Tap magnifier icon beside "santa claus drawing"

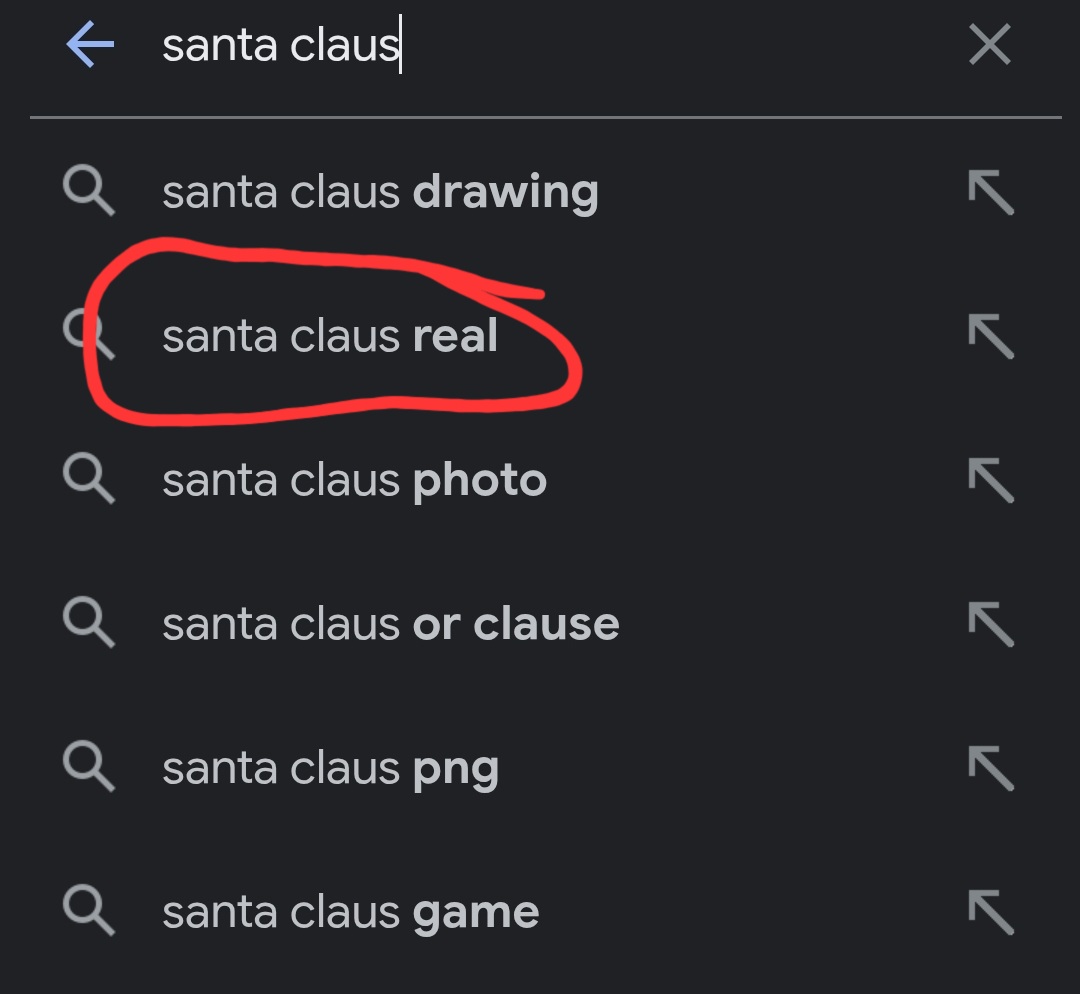(x=88, y=191)
